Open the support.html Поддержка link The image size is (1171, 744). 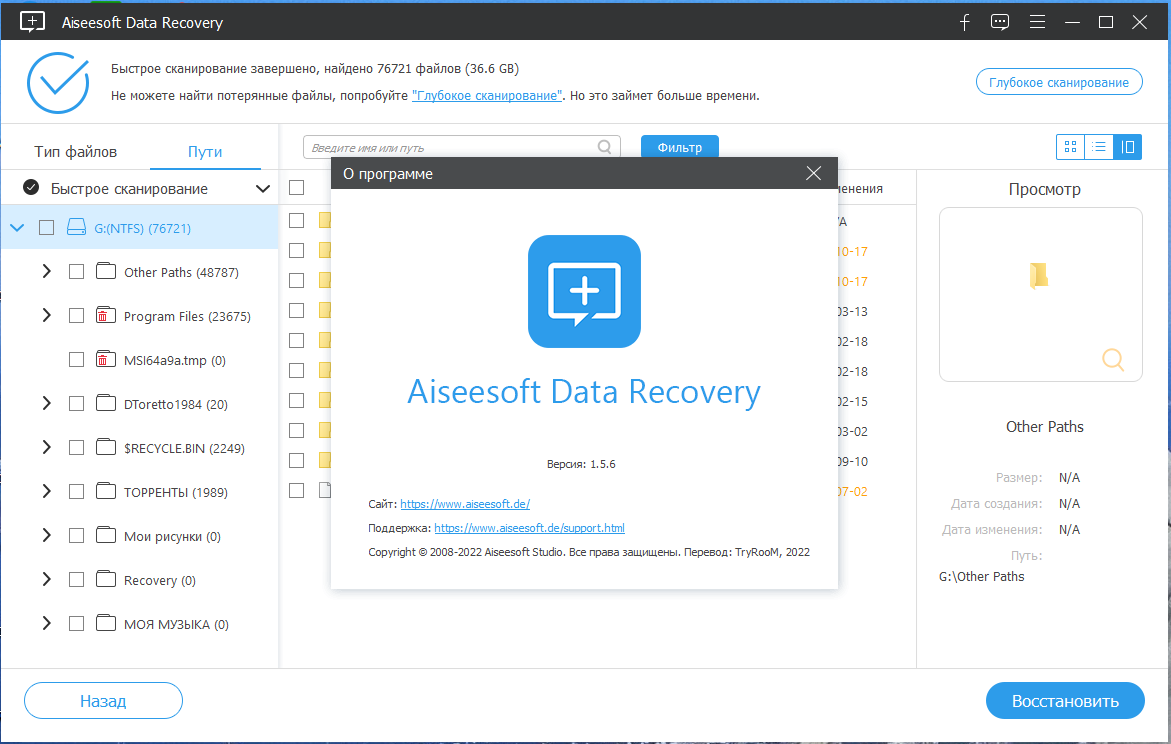pyautogui.click(x=529, y=528)
